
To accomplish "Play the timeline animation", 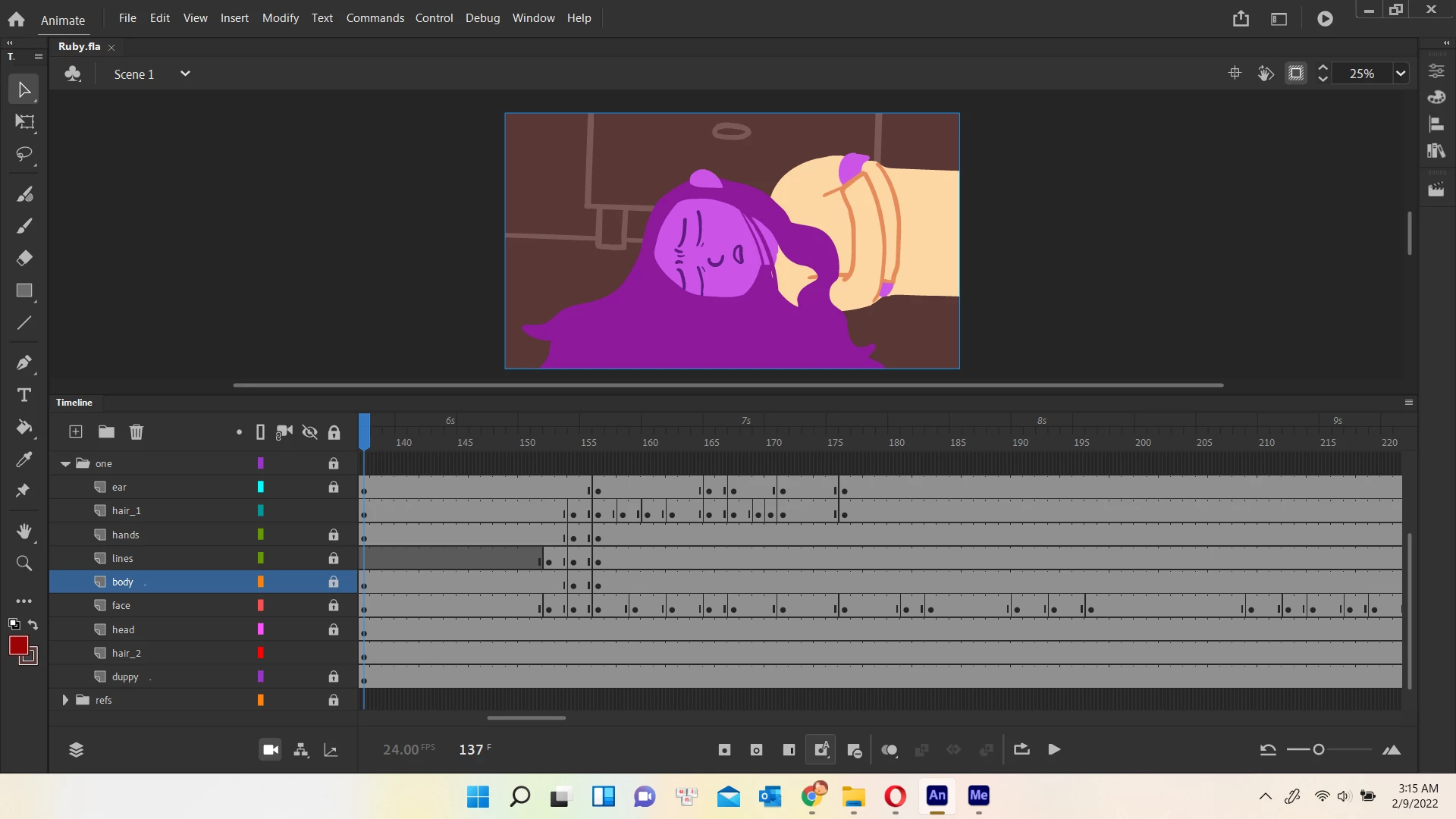I will pos(1054,750).
